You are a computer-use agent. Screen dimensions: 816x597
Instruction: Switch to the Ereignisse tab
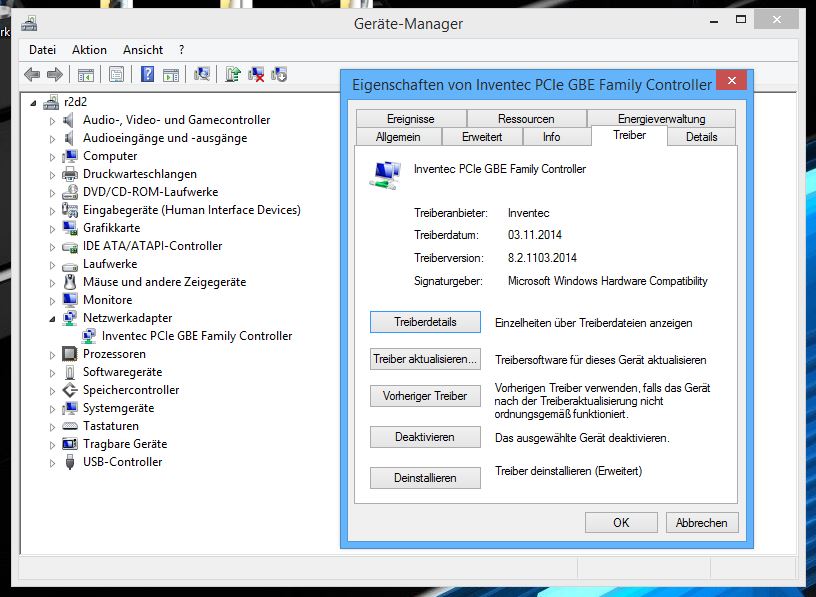click(411, 119)
